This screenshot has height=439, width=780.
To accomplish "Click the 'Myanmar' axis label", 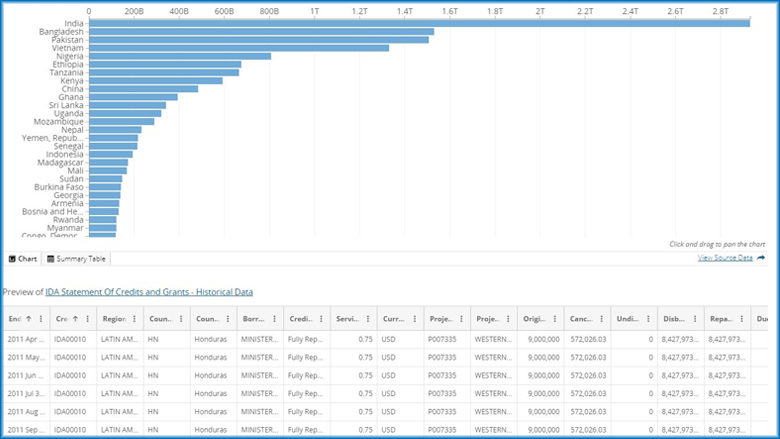I will [x=66, y=228].
